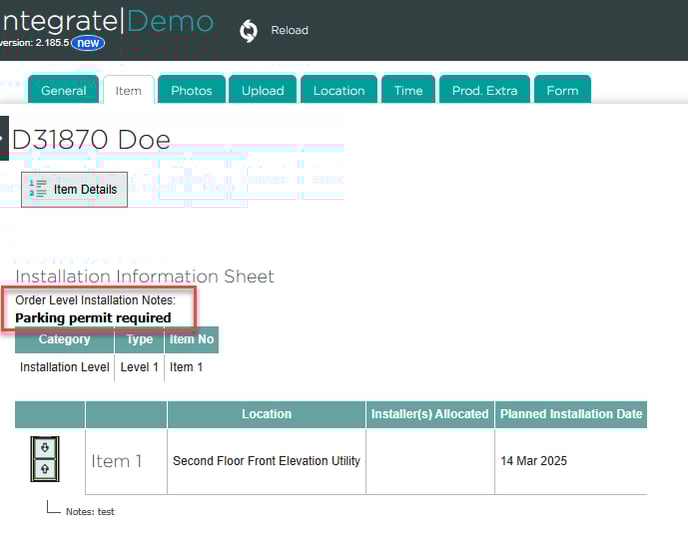This screenshot has height=543, width=688.
Task: Click the Type column header
Action: (x=140, y=340)
